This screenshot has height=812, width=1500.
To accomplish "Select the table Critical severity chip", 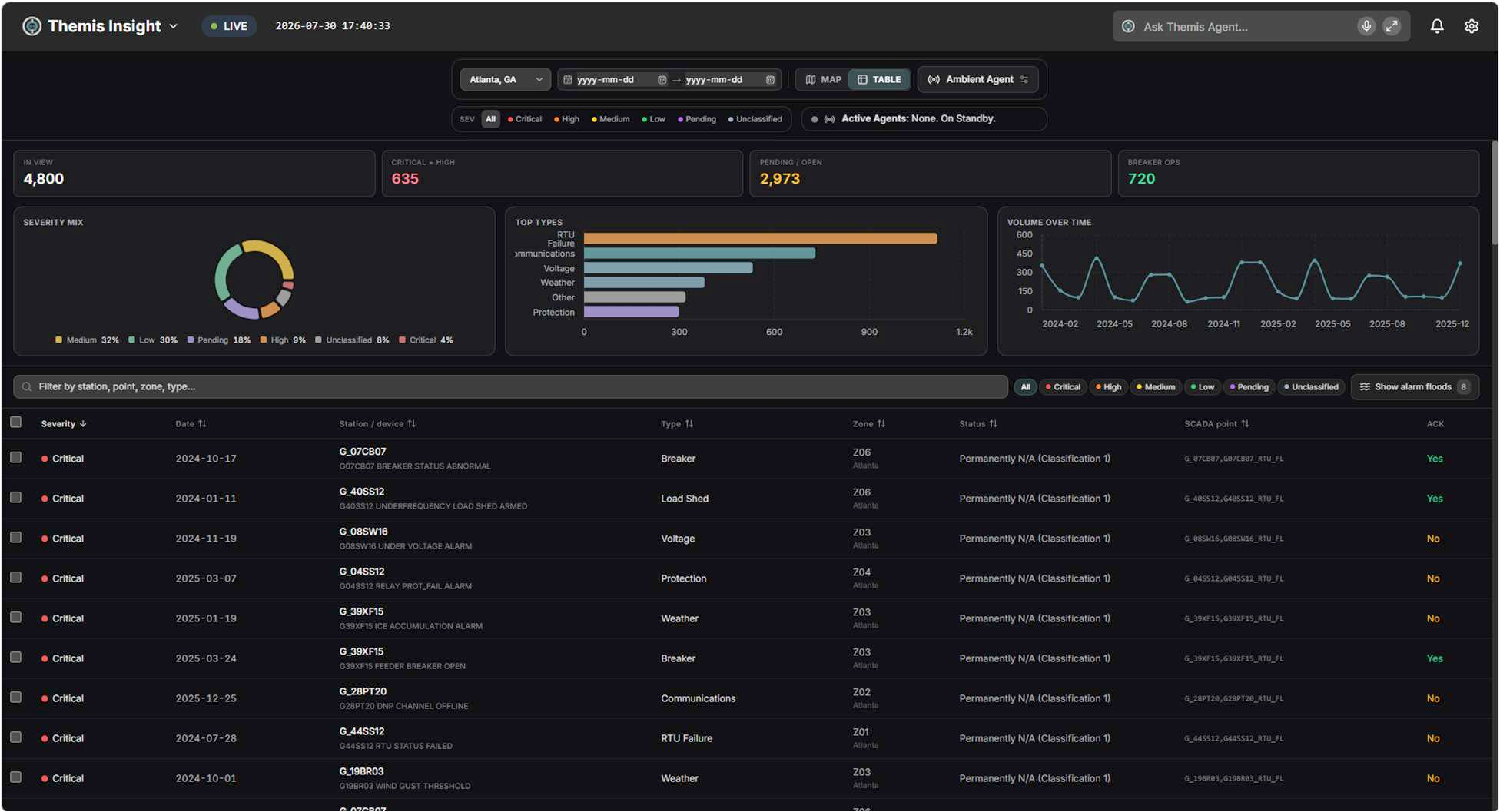I will click(x=1063, y=387).
